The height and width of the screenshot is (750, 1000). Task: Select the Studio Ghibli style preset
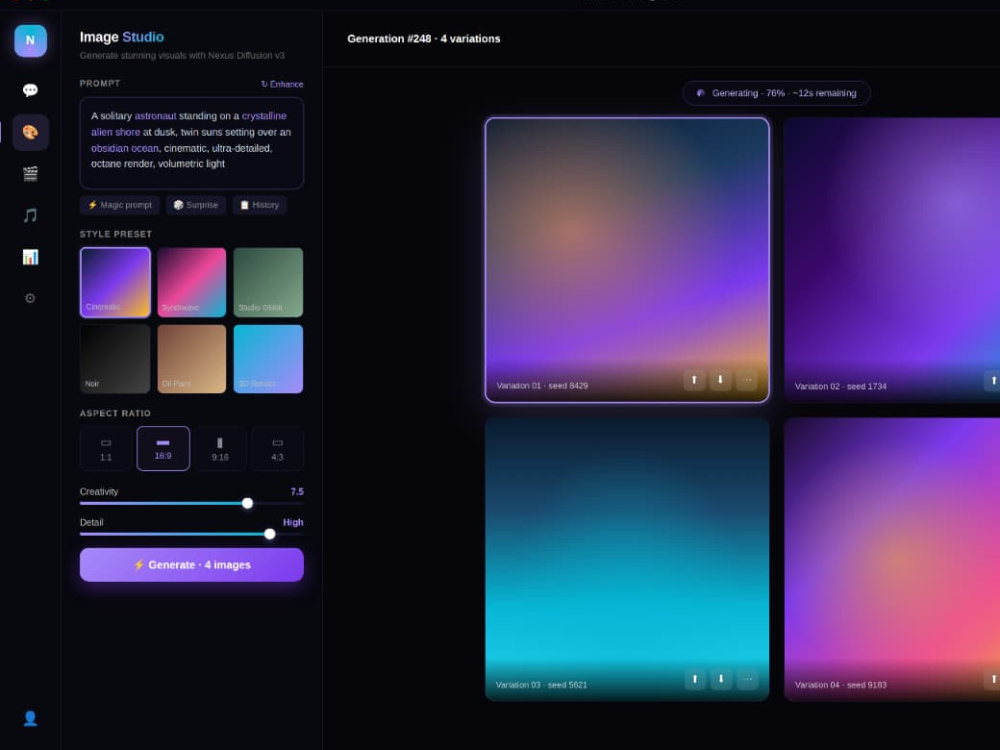268,282
